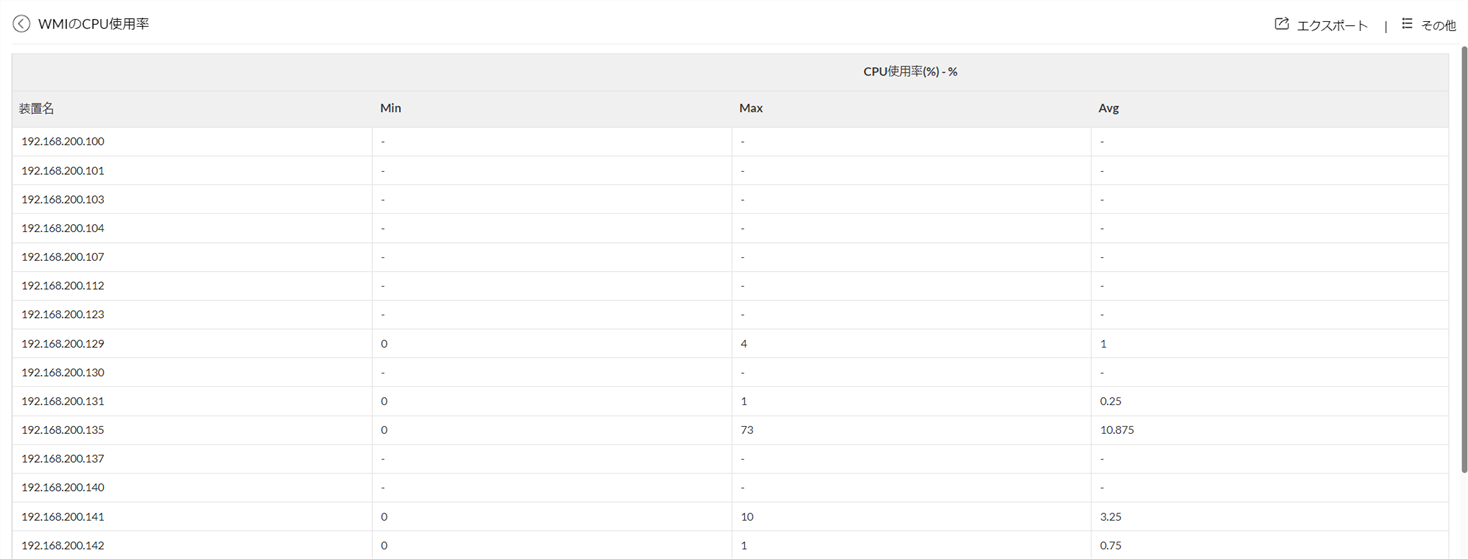Open device 192.168.200.100

click(x=62, y=141)
